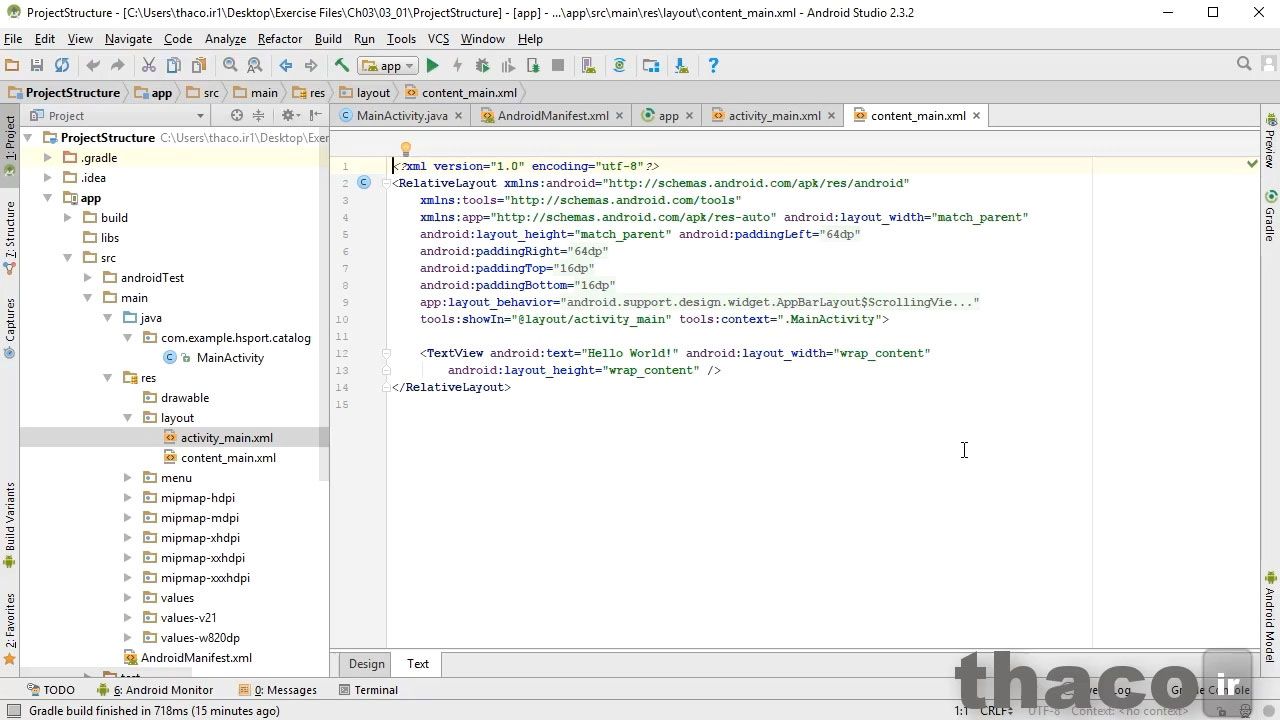Click the Undo arrow icon
Viewport: 1280px width, 720px height.
coord(93,65)
